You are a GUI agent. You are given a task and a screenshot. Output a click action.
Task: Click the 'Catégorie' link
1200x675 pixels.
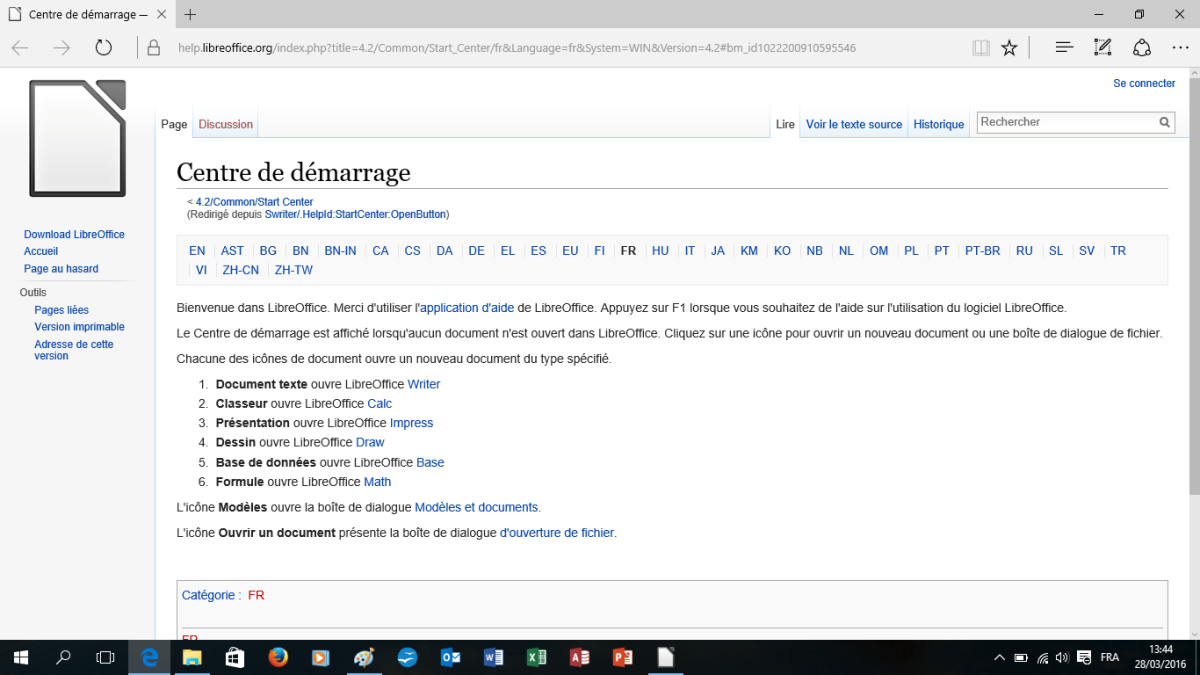tap(208, 595)
